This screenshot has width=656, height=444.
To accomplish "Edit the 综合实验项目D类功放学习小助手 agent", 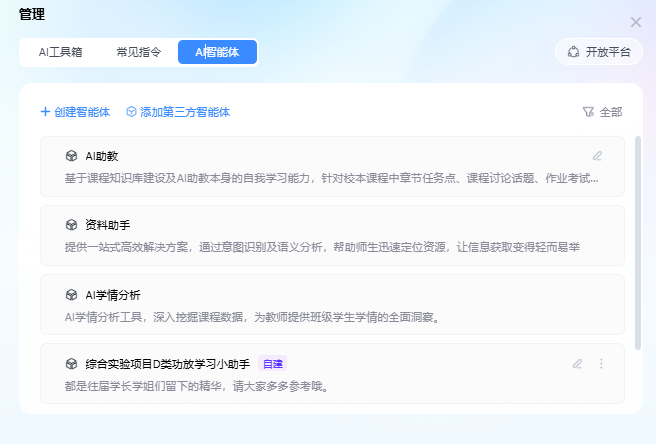I will click(577, 364).
